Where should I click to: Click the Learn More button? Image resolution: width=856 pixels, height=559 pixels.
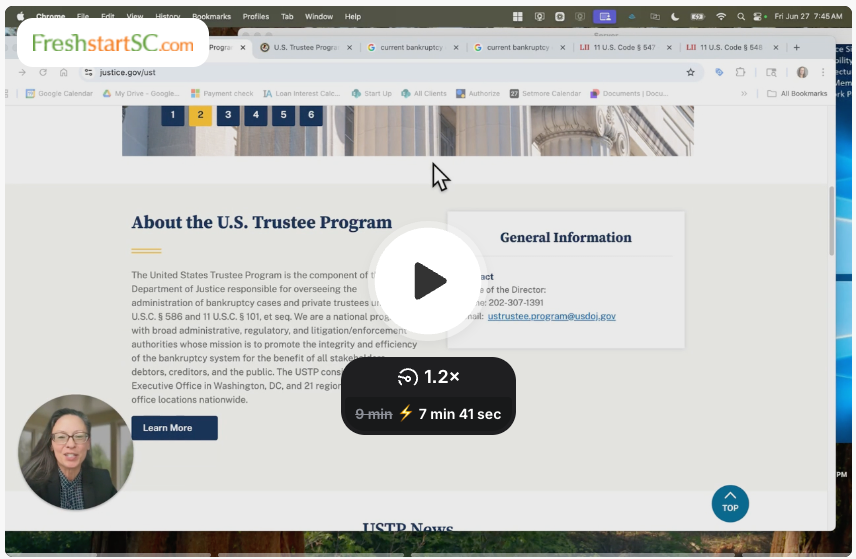point(174,428)
